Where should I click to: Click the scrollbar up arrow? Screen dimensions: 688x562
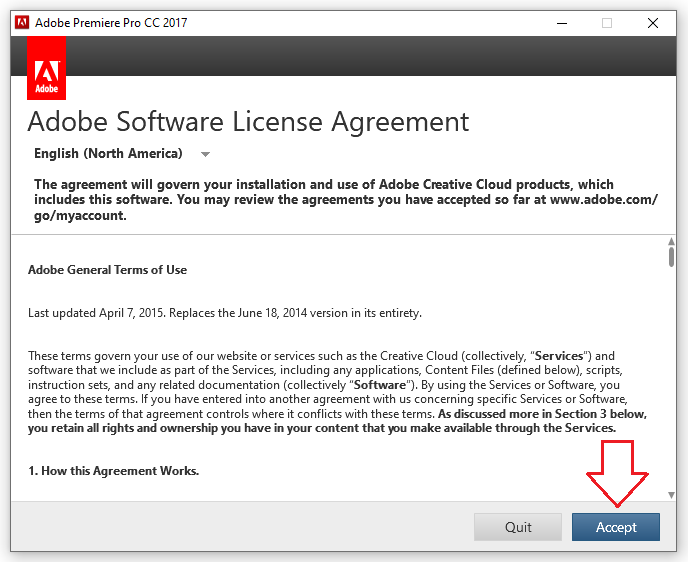(671, 241)
